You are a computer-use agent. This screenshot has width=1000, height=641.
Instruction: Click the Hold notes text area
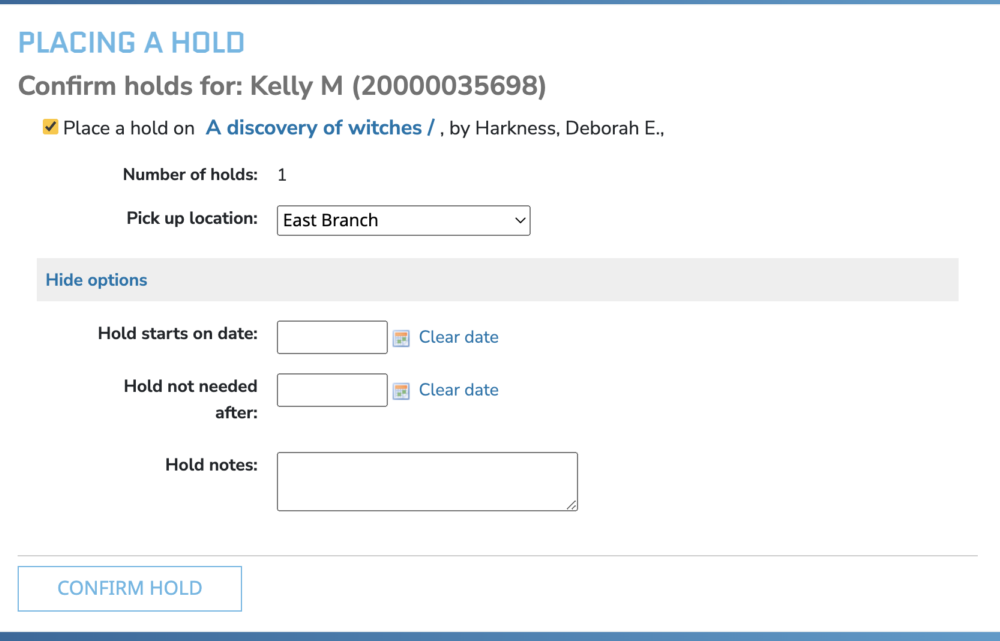pyautogui.click(x=426, y=480)
